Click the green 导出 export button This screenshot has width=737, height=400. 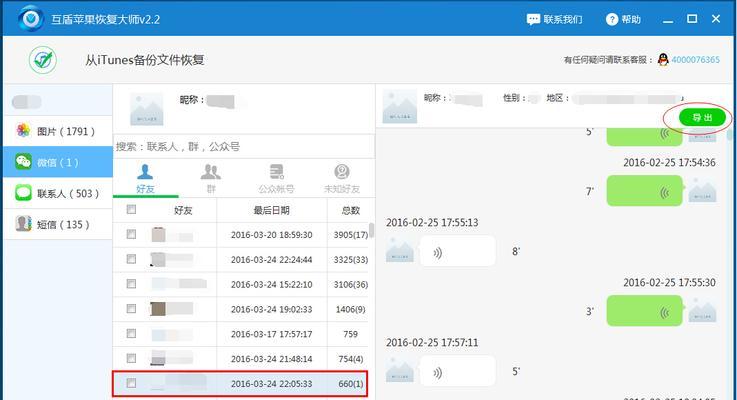[702, 118]
